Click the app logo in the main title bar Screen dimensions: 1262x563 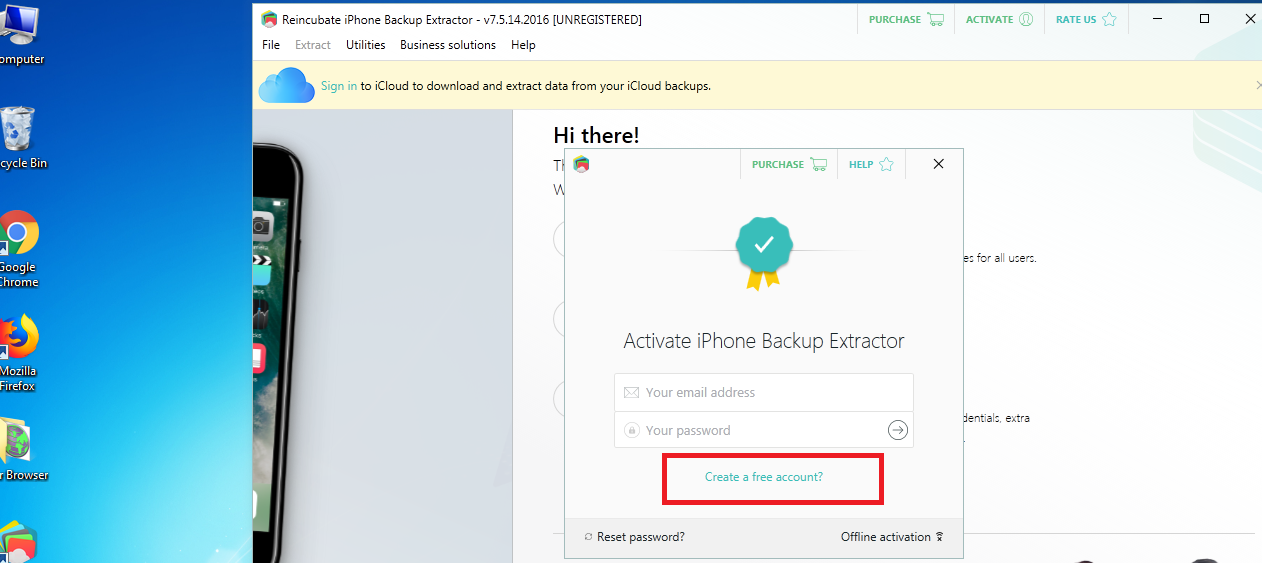[269, 19]
